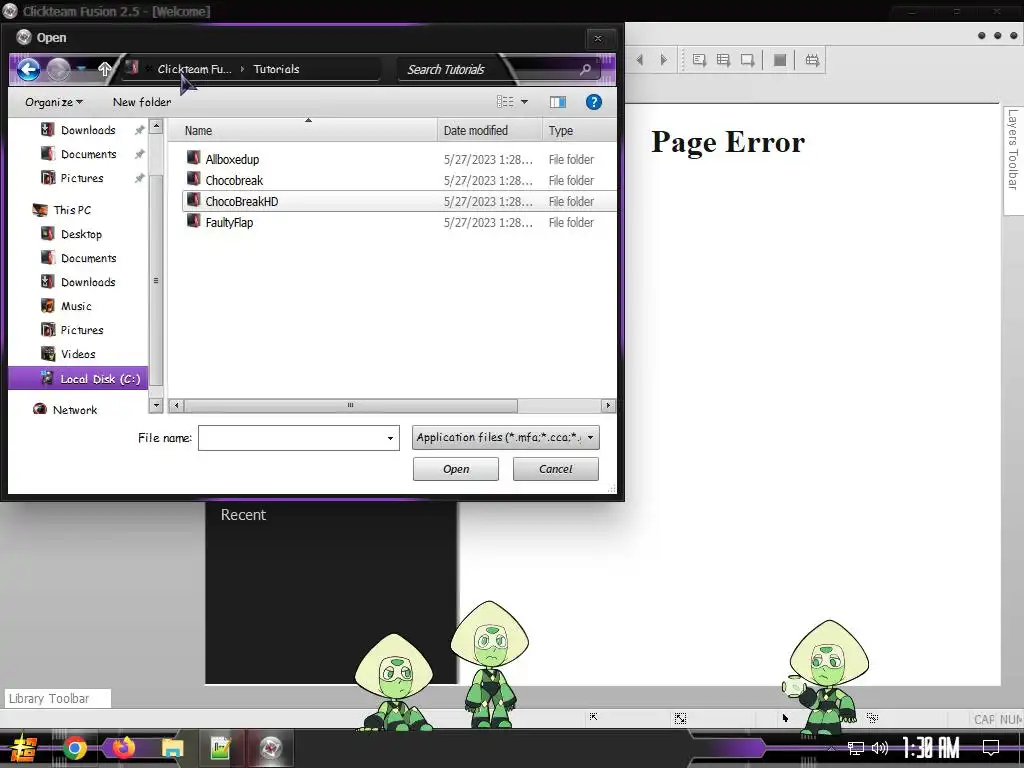Viewport: 1024px width, 768px height.
Task: Click the horizontal scrollbar thumb in file list
Action: coord(351,406)
